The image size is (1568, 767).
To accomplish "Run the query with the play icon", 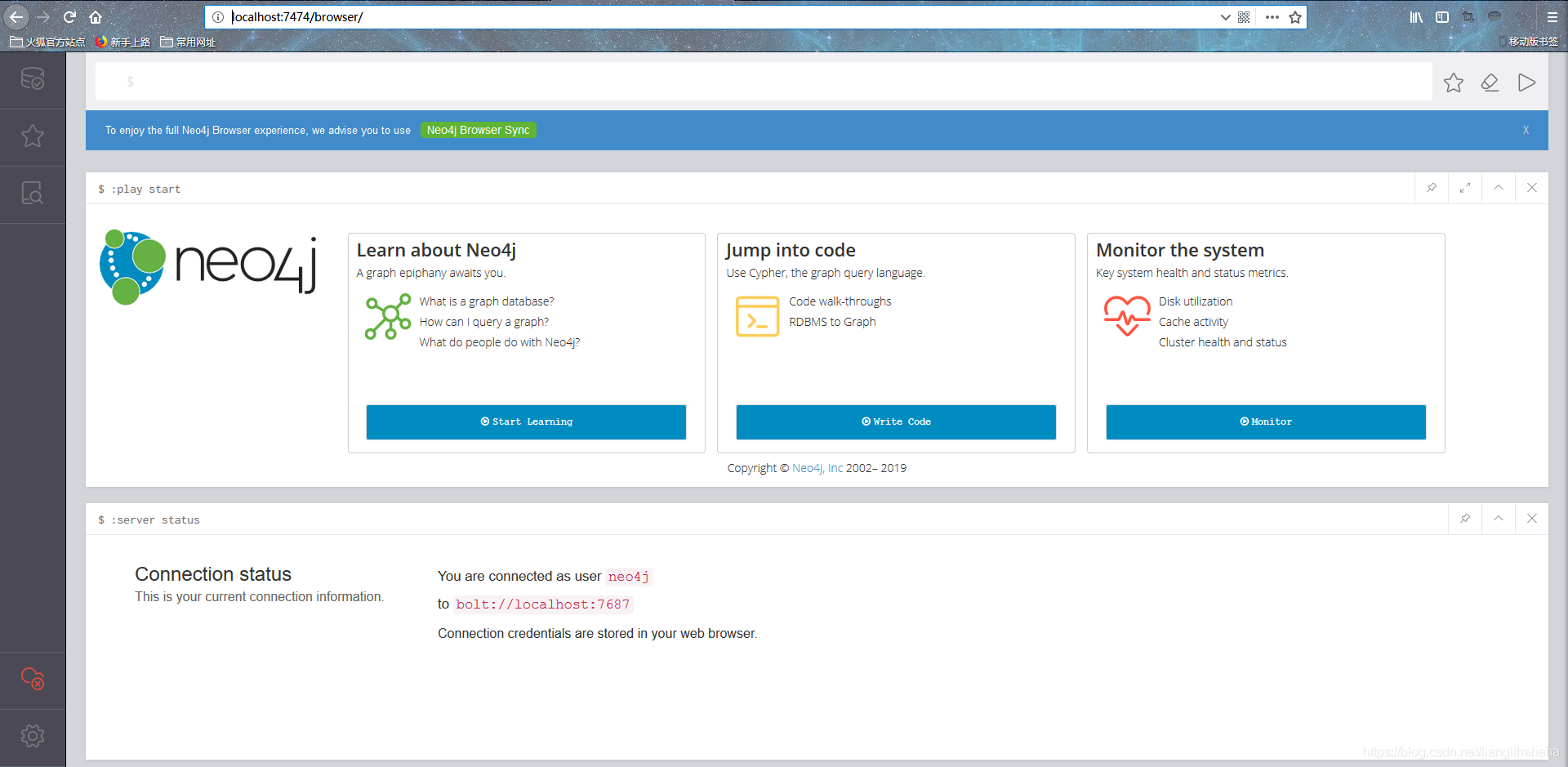I will click(1526, 82).
